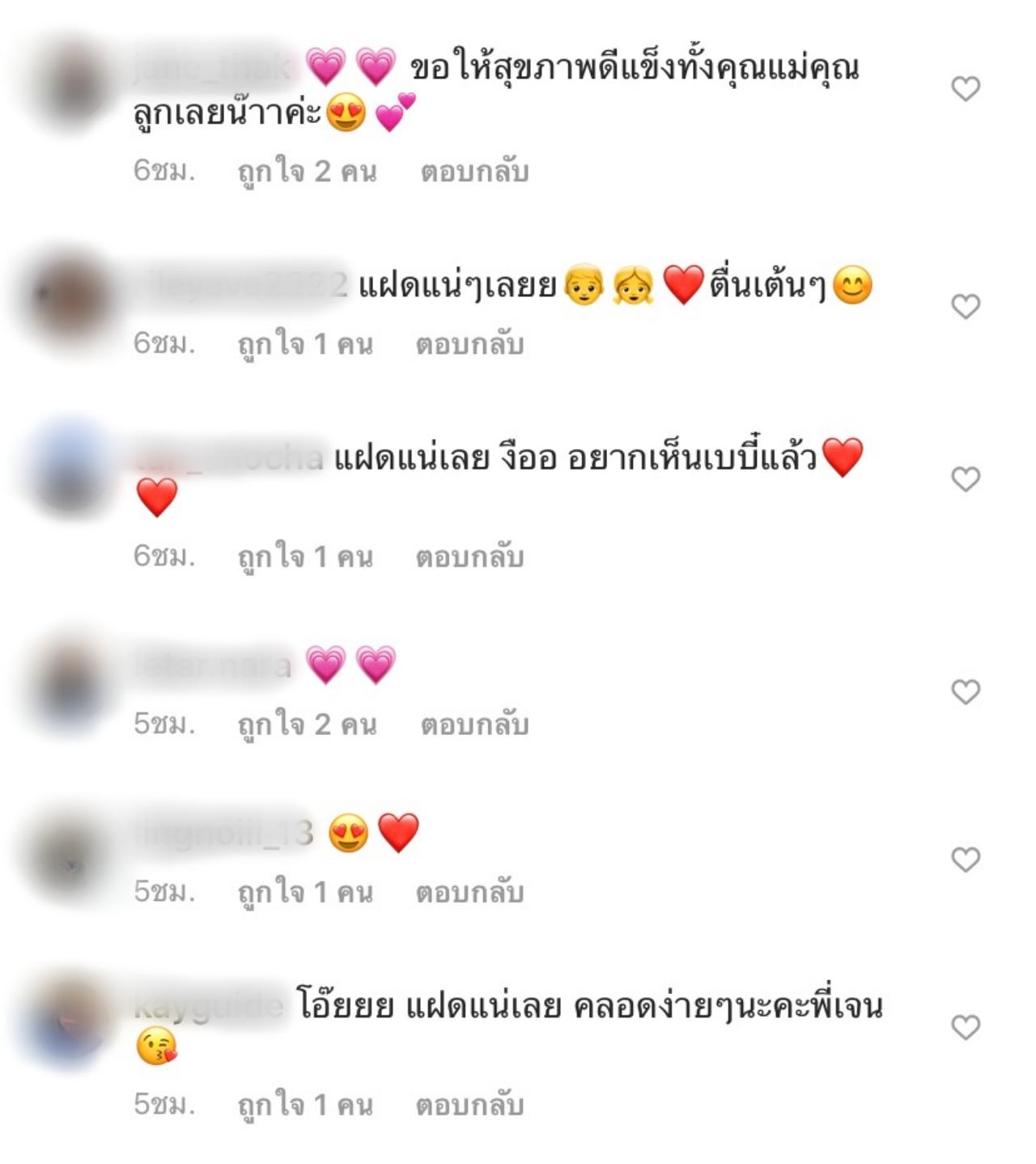Viewport: 1036px width, 1164px height.
Task: Reply to the 'ขอให้สุขภาพดีแข็ง' comment
Action: 474,172
